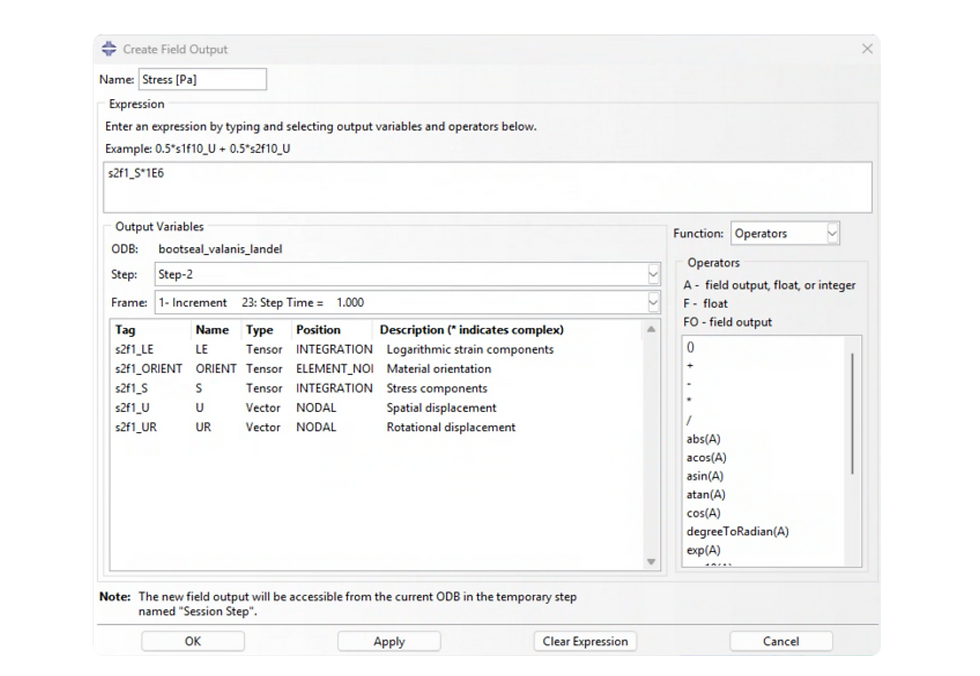Edit the Name field containing Stress [Pa]

(x=202, y=78)
